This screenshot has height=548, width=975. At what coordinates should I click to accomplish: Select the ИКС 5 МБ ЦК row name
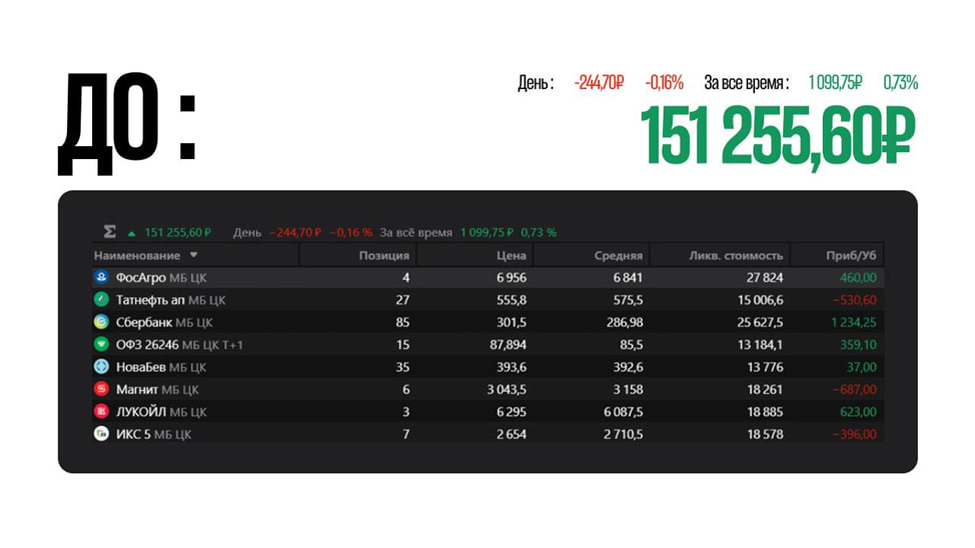154,434
